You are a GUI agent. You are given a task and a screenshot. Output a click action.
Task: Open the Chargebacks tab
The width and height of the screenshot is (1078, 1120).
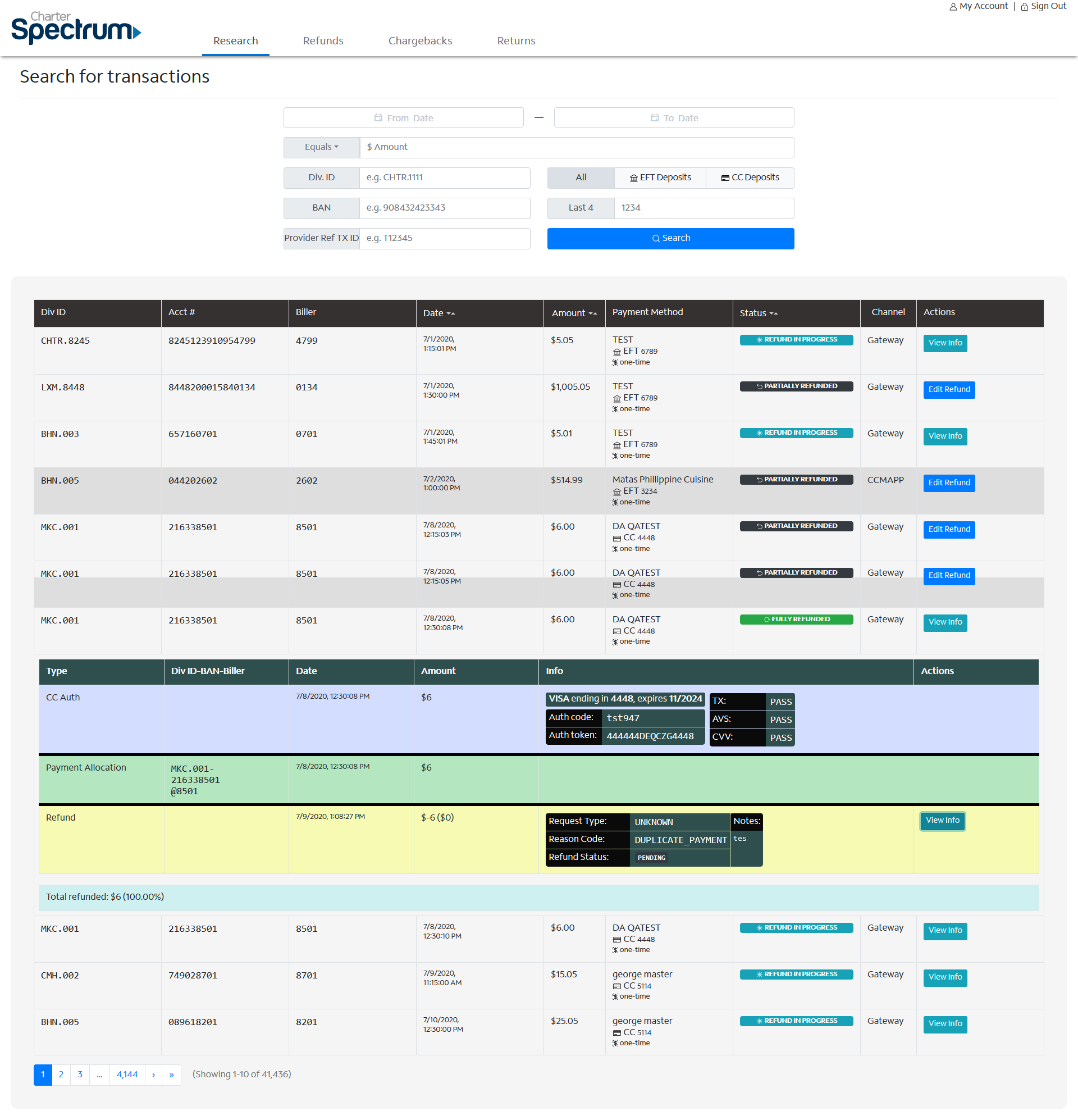pos(420,40)
